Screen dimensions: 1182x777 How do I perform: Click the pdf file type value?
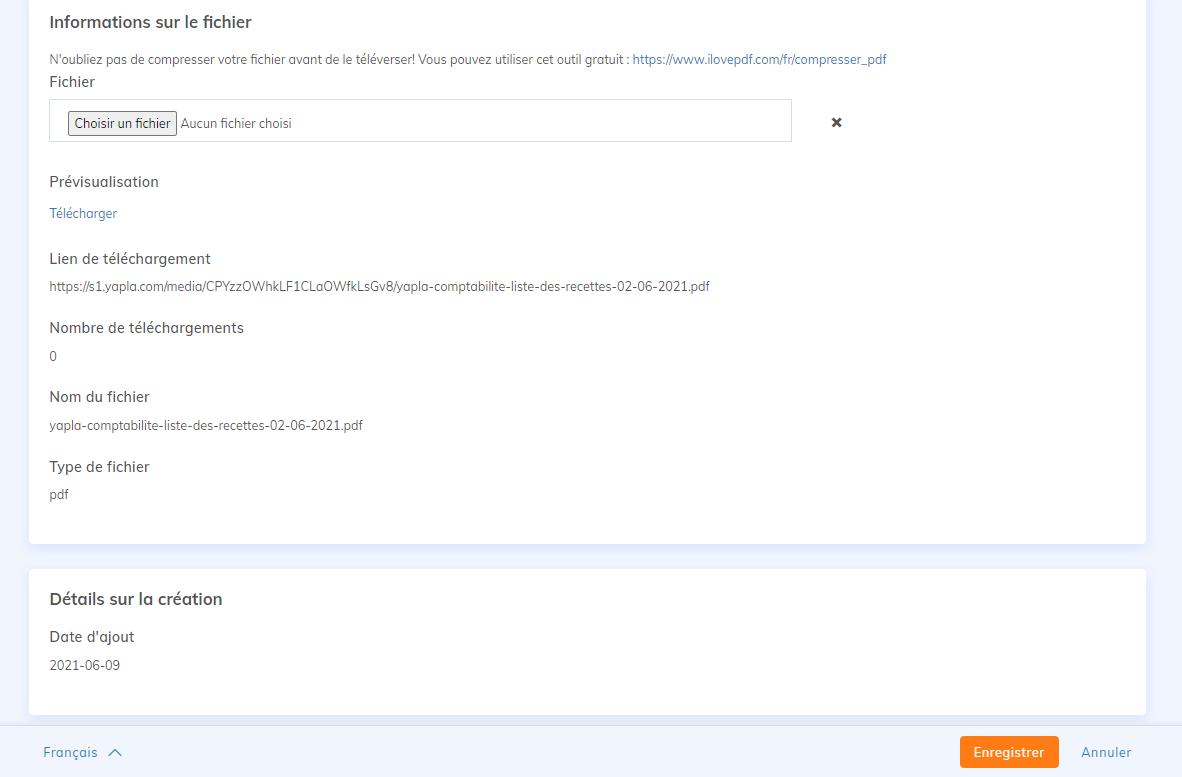point(59,495)
